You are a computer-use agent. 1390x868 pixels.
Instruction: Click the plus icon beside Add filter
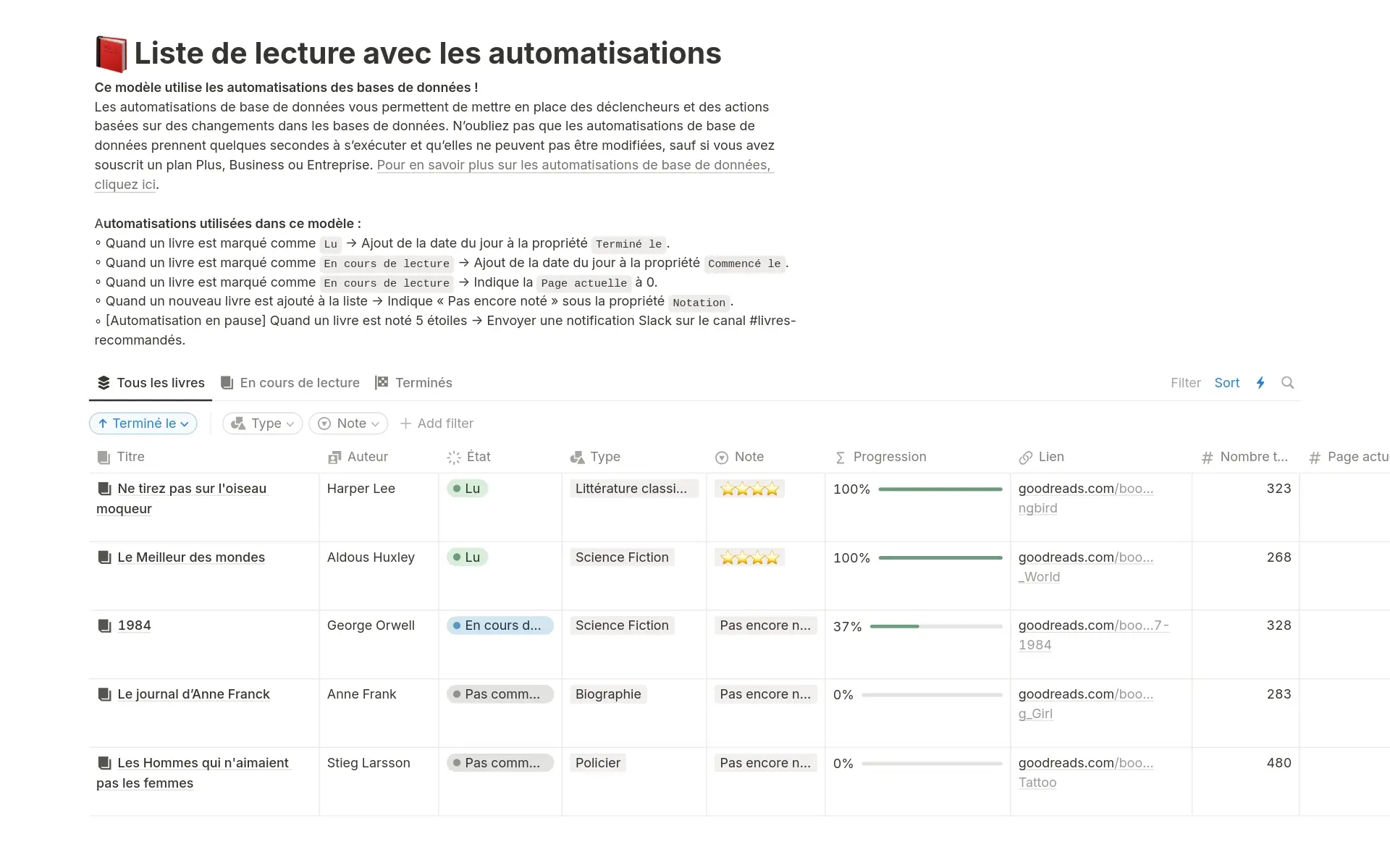click(x=405, y=424)
